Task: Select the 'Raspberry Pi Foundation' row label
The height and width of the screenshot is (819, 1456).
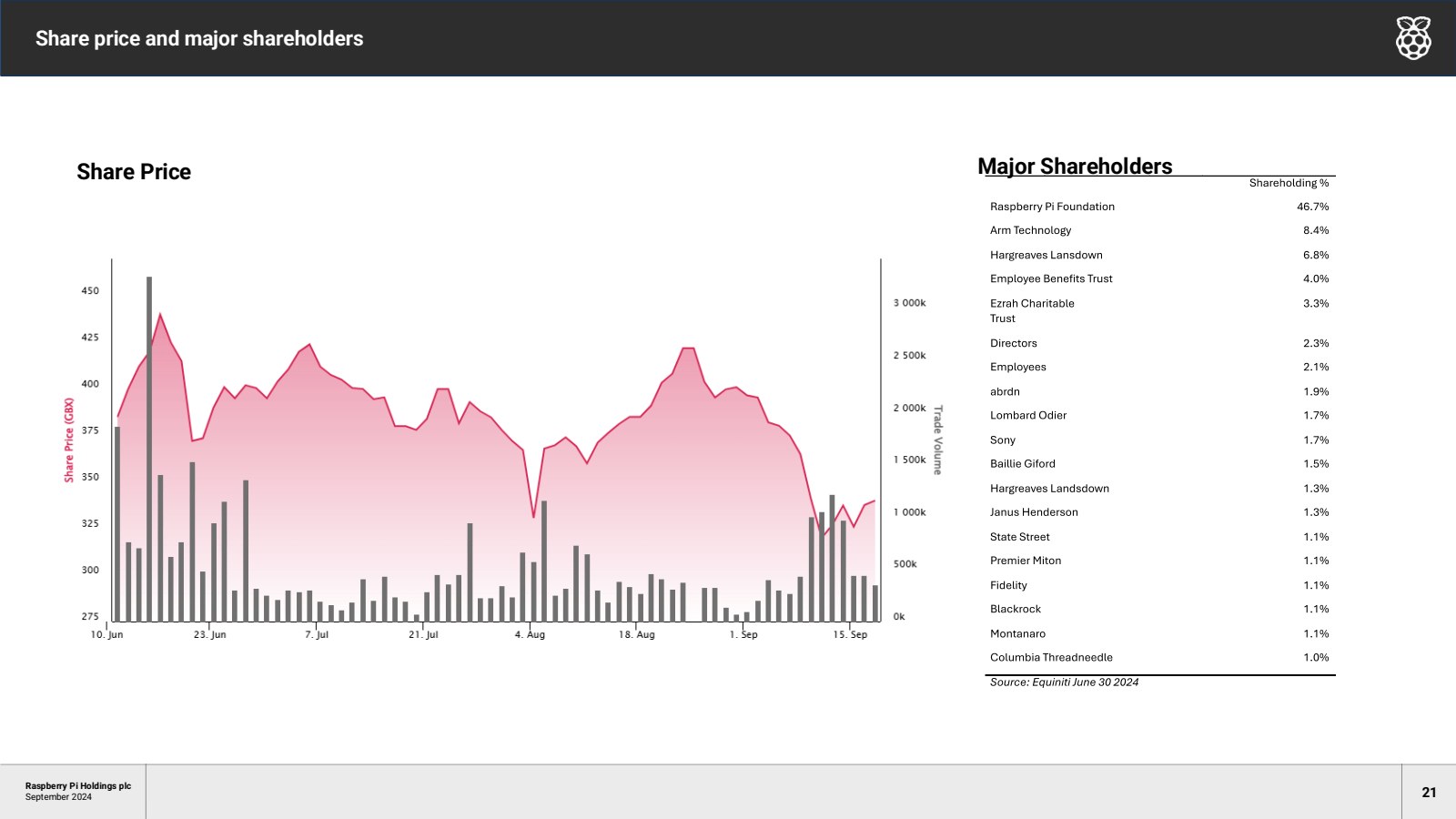Action: click(x=1052, y=207)
